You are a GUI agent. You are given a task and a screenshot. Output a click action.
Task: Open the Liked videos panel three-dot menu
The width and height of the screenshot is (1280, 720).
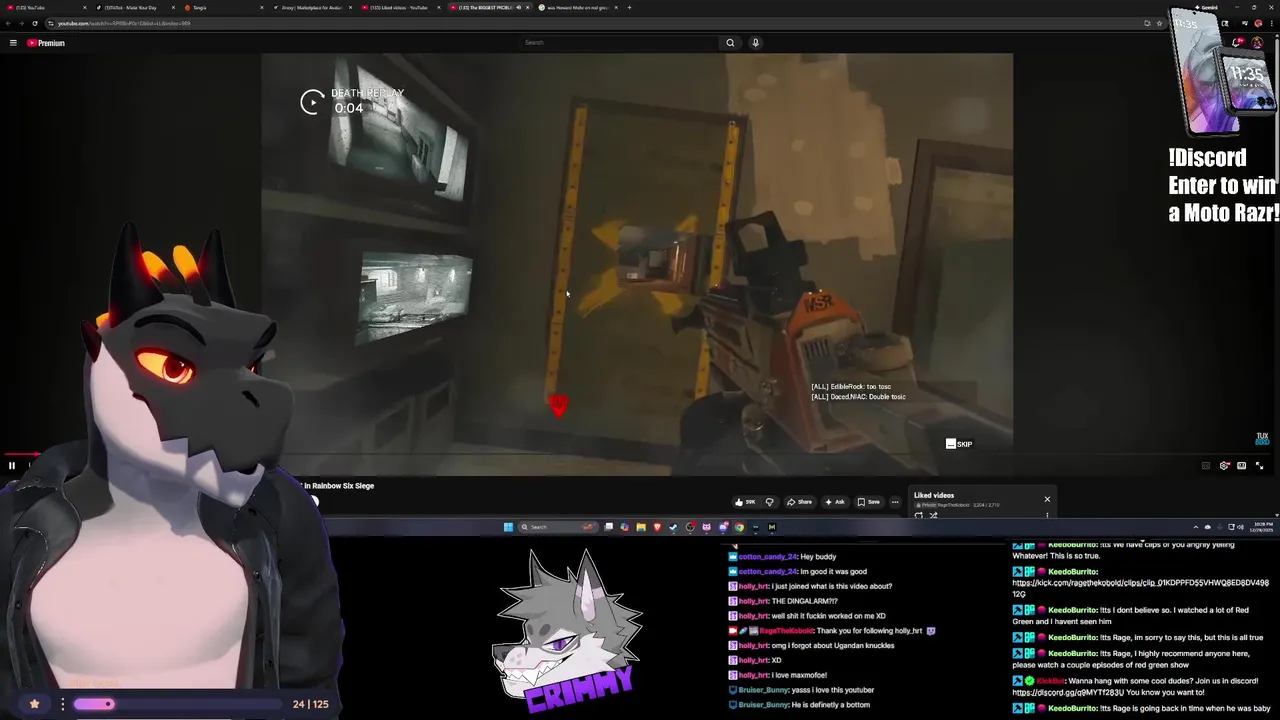point(1047,515)
